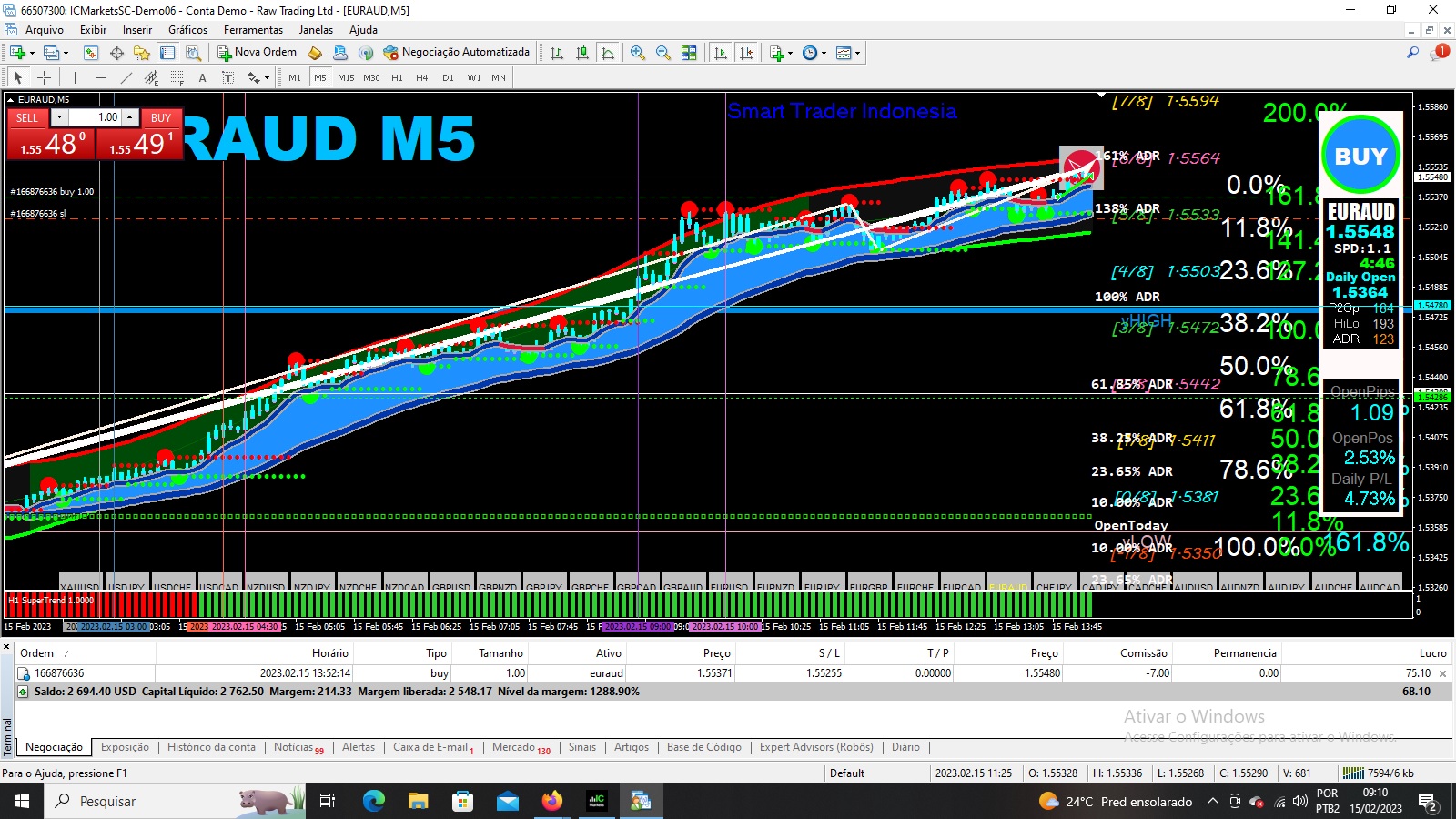Image resolution: width=1456 pixels, height=819 pixels.
Task: Open the chat notifications bubble
Action: point(1439,53)
